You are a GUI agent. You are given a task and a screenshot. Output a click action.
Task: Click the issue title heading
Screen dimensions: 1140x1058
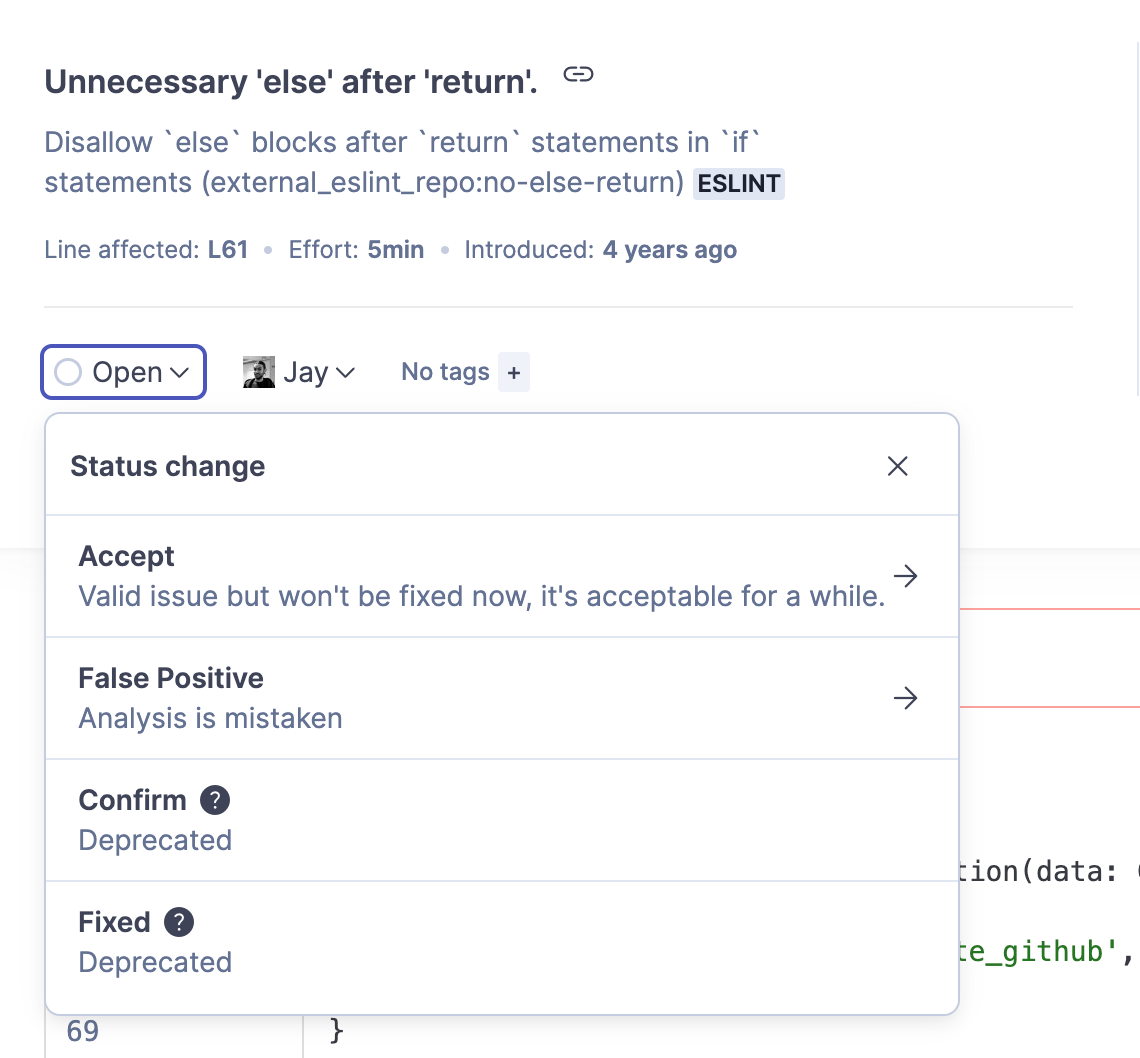click(291, 82)
